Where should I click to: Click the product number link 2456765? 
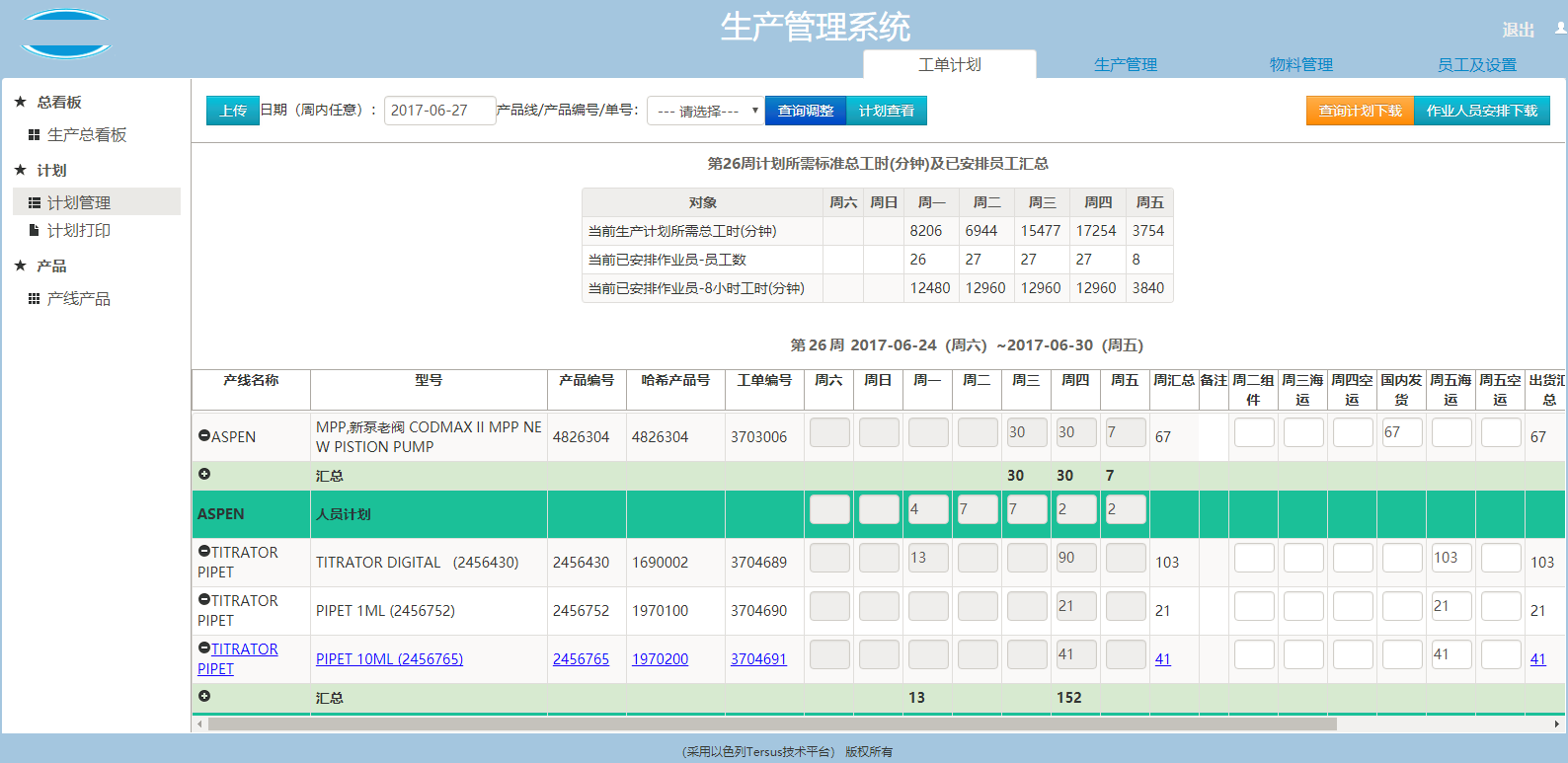(x=581, y=658)
